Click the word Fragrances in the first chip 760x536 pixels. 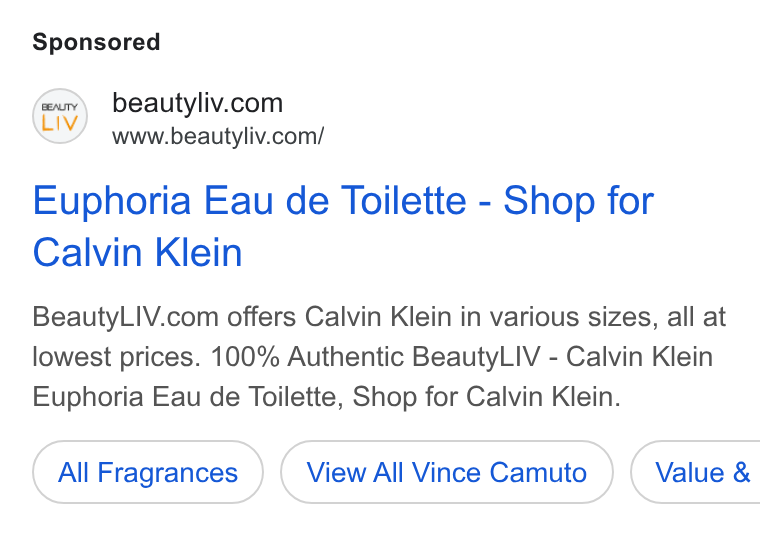tap(168, 473)
